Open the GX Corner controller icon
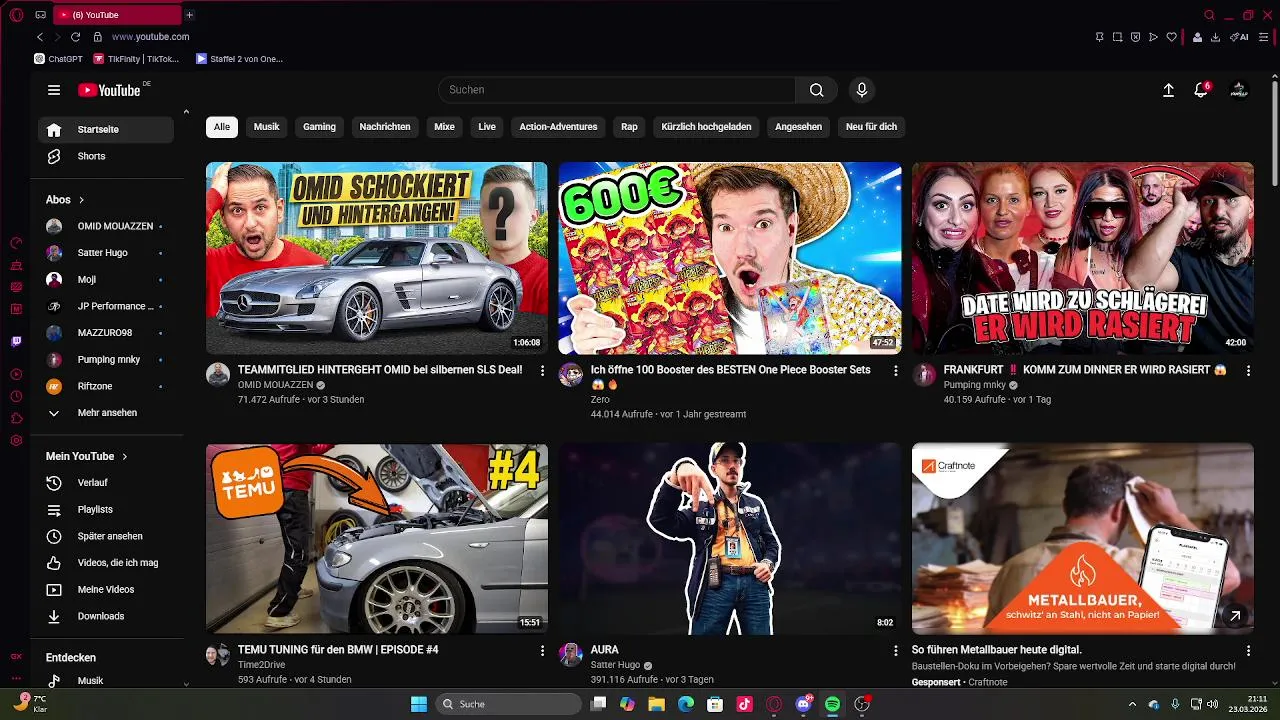Image resolution: width=1280 pixels, height=720 pixels. coord(41,15)
